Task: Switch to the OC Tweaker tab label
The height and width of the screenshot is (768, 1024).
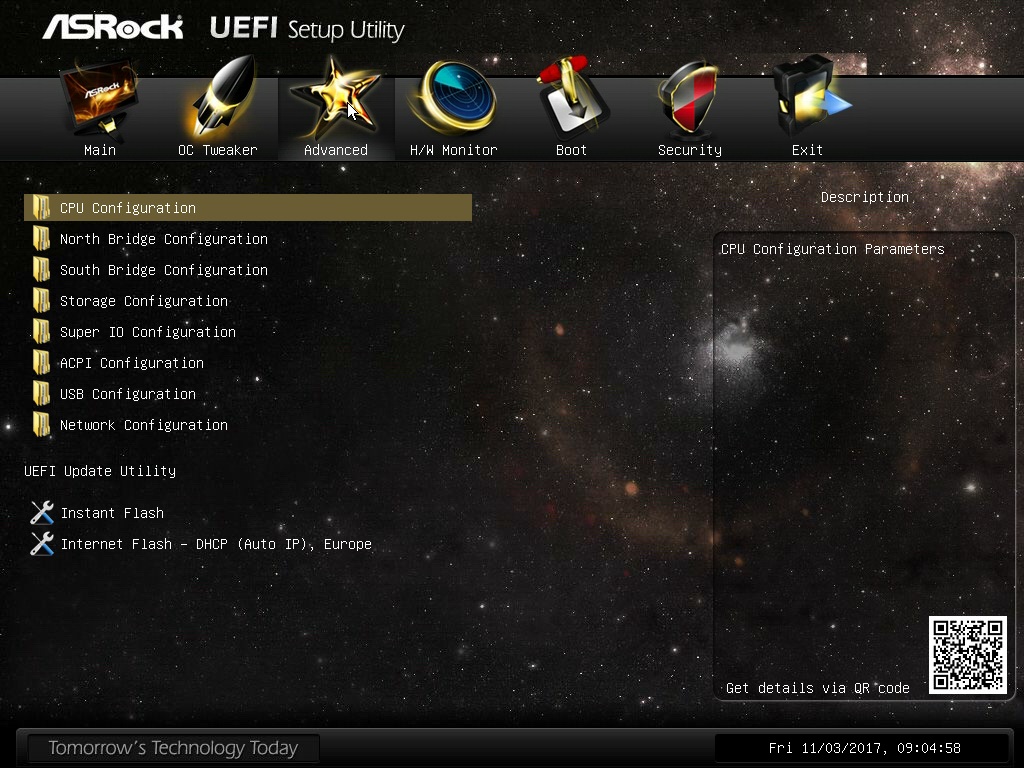Action: [217, 150]
